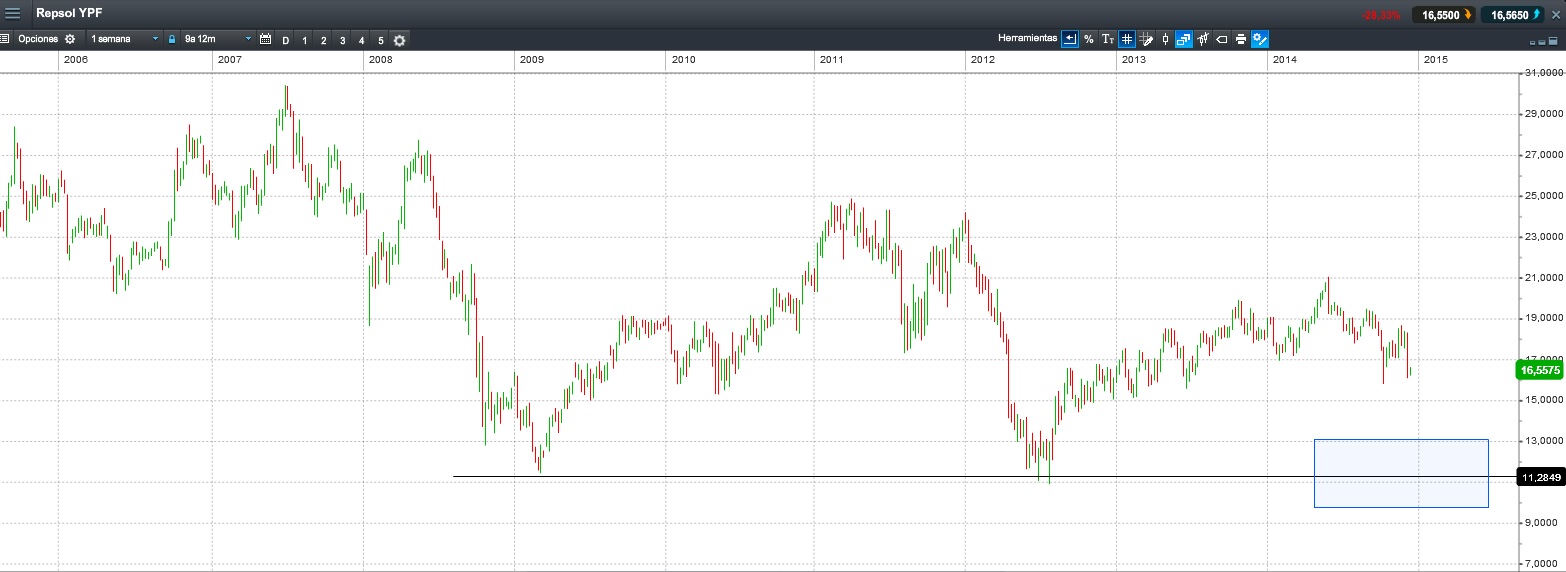Toggle the blue time range lock
Viewport: 1566px width, 572px height.
pos(172,39)
